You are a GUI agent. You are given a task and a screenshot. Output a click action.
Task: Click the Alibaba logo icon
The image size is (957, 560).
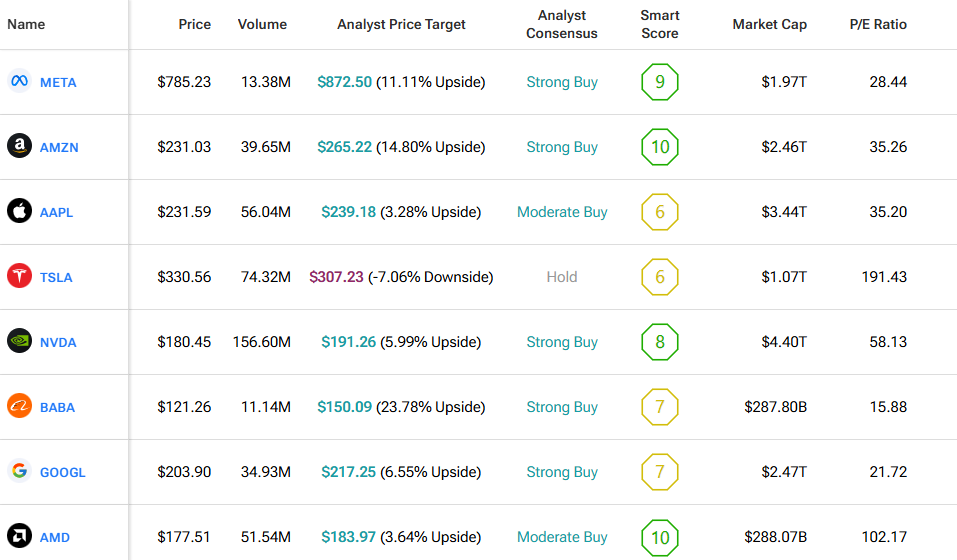coord(19,407)
